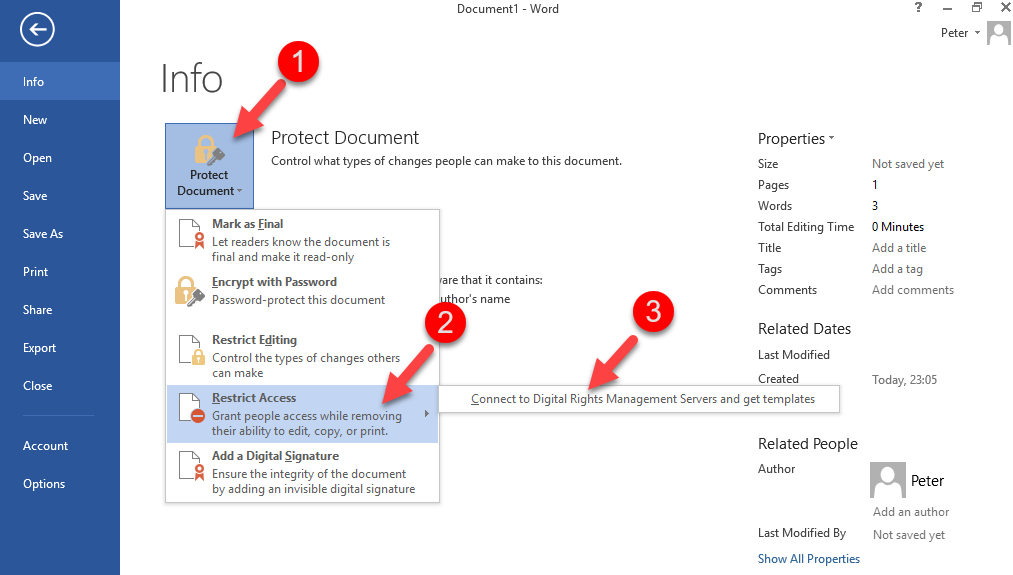Click the '0 Minutes' editing time value
This screenshot has height=575, width=1013.
[897, 227]
